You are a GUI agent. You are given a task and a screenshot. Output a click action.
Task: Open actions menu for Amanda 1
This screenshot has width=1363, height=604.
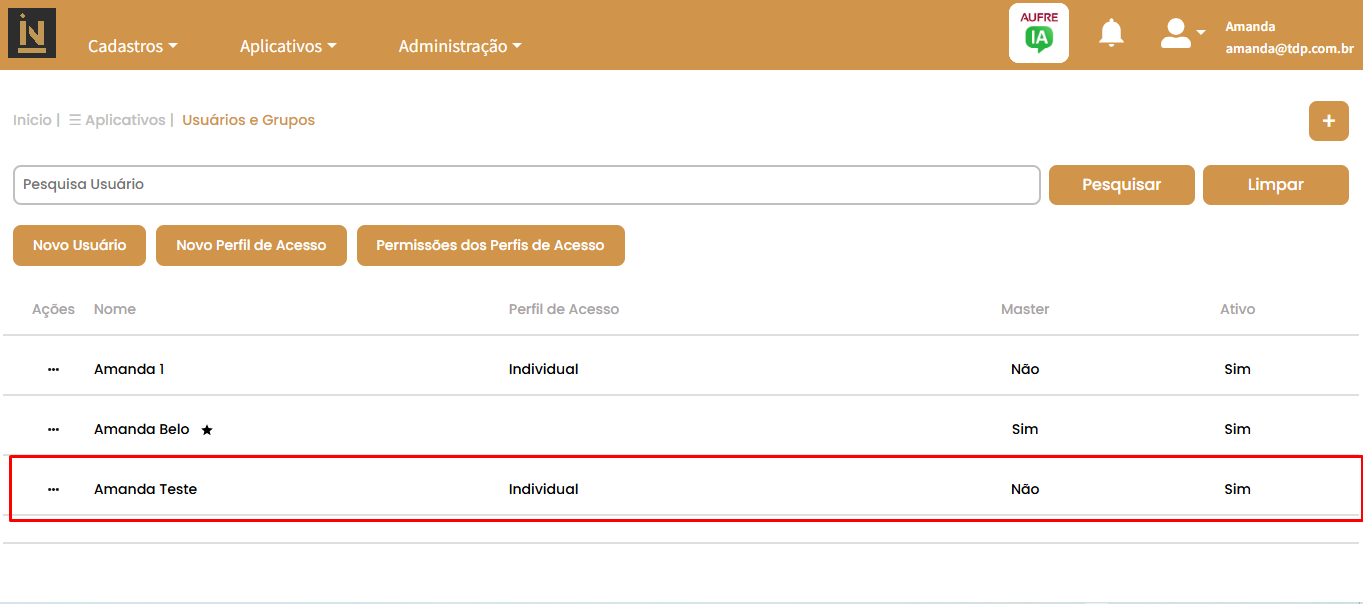(x=53, y=369)
